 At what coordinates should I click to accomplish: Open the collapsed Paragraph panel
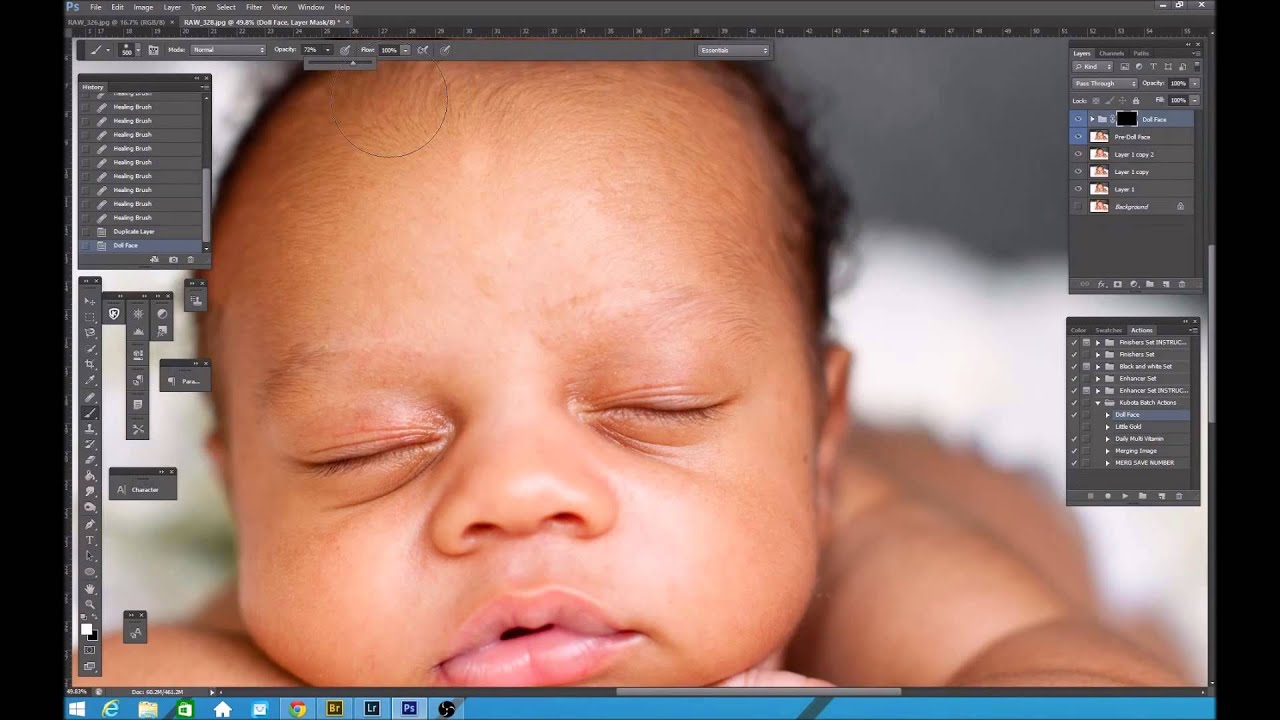click(185, 381)
